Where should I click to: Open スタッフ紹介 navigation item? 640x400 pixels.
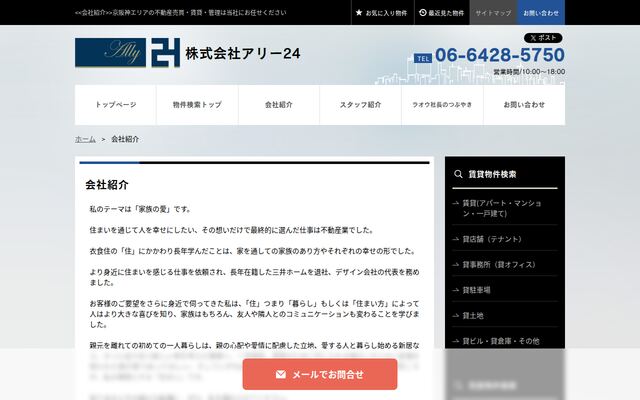[360, 105]
